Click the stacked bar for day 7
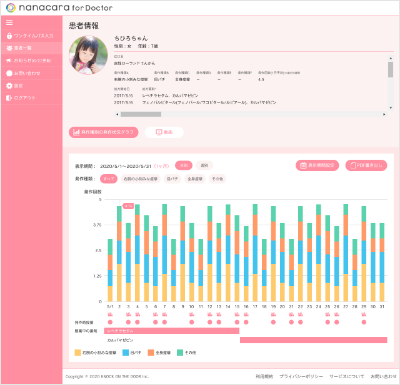The width and height of the screenshot is (400, 385). tap(164, 253)
